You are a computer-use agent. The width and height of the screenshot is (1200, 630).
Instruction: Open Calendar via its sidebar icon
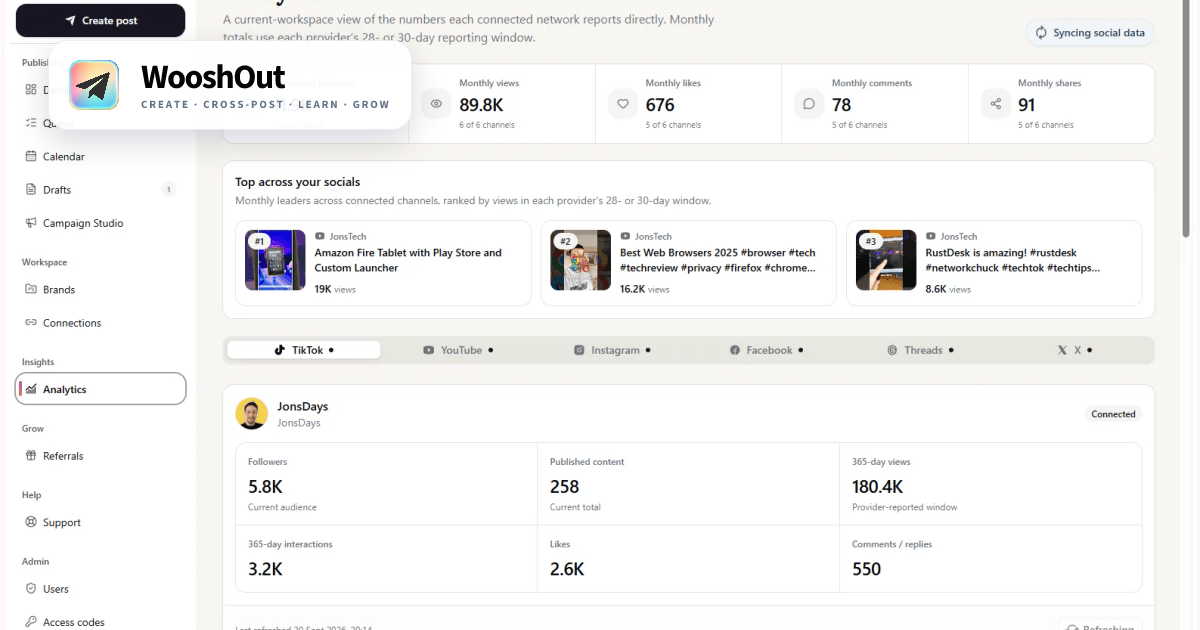[x=31, y=157]
